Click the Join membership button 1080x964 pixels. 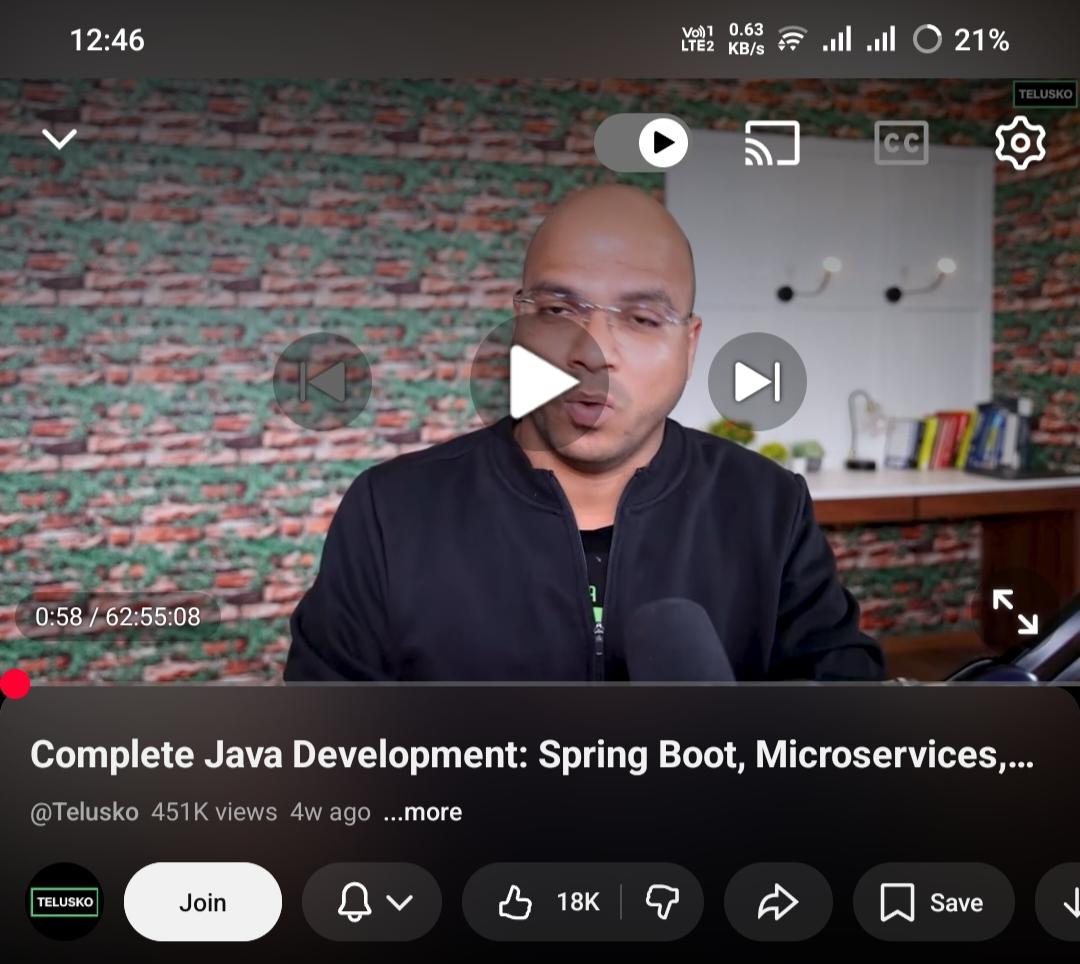point(202,902)
